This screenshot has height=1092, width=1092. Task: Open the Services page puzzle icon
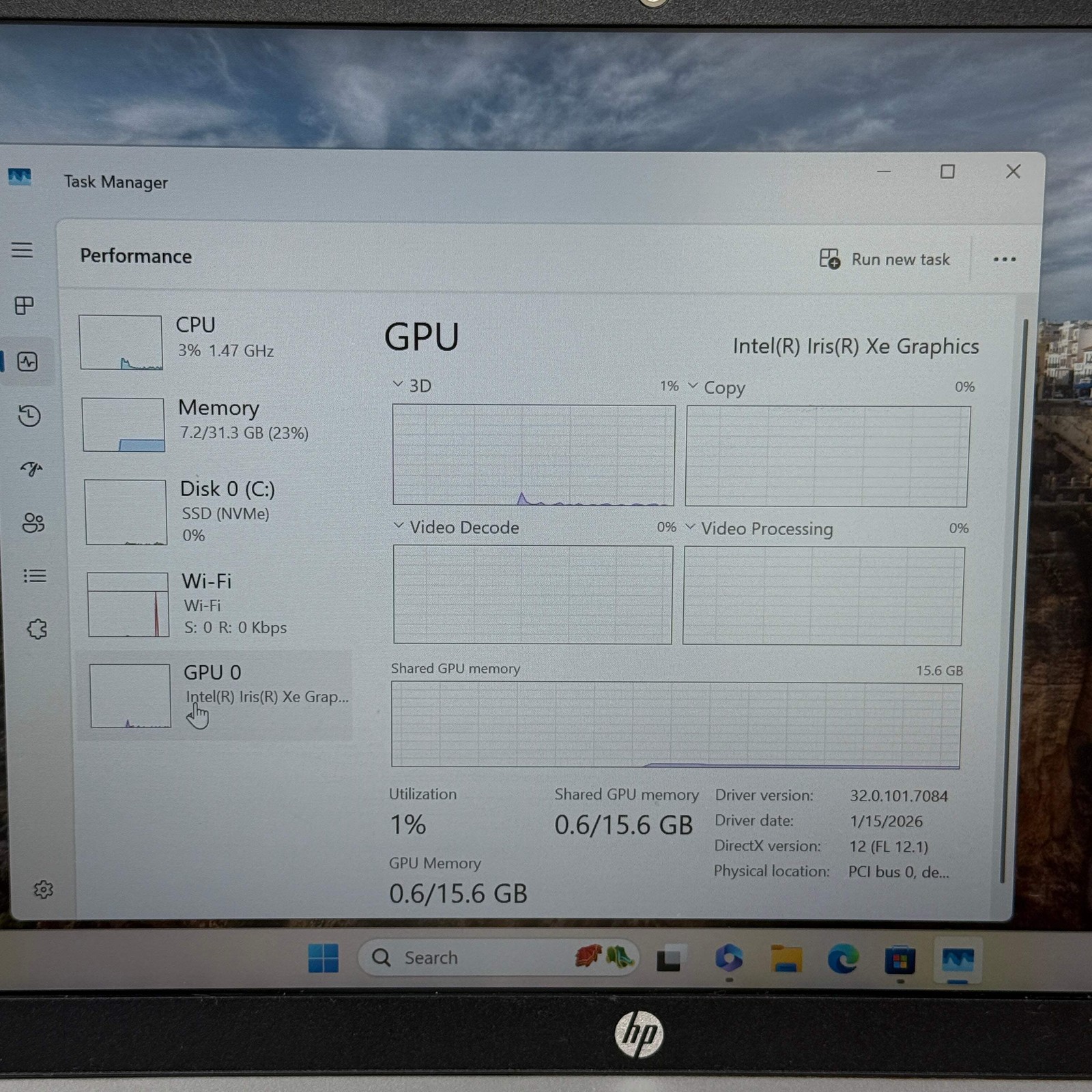pyautogui.click(x=37, y=629)
